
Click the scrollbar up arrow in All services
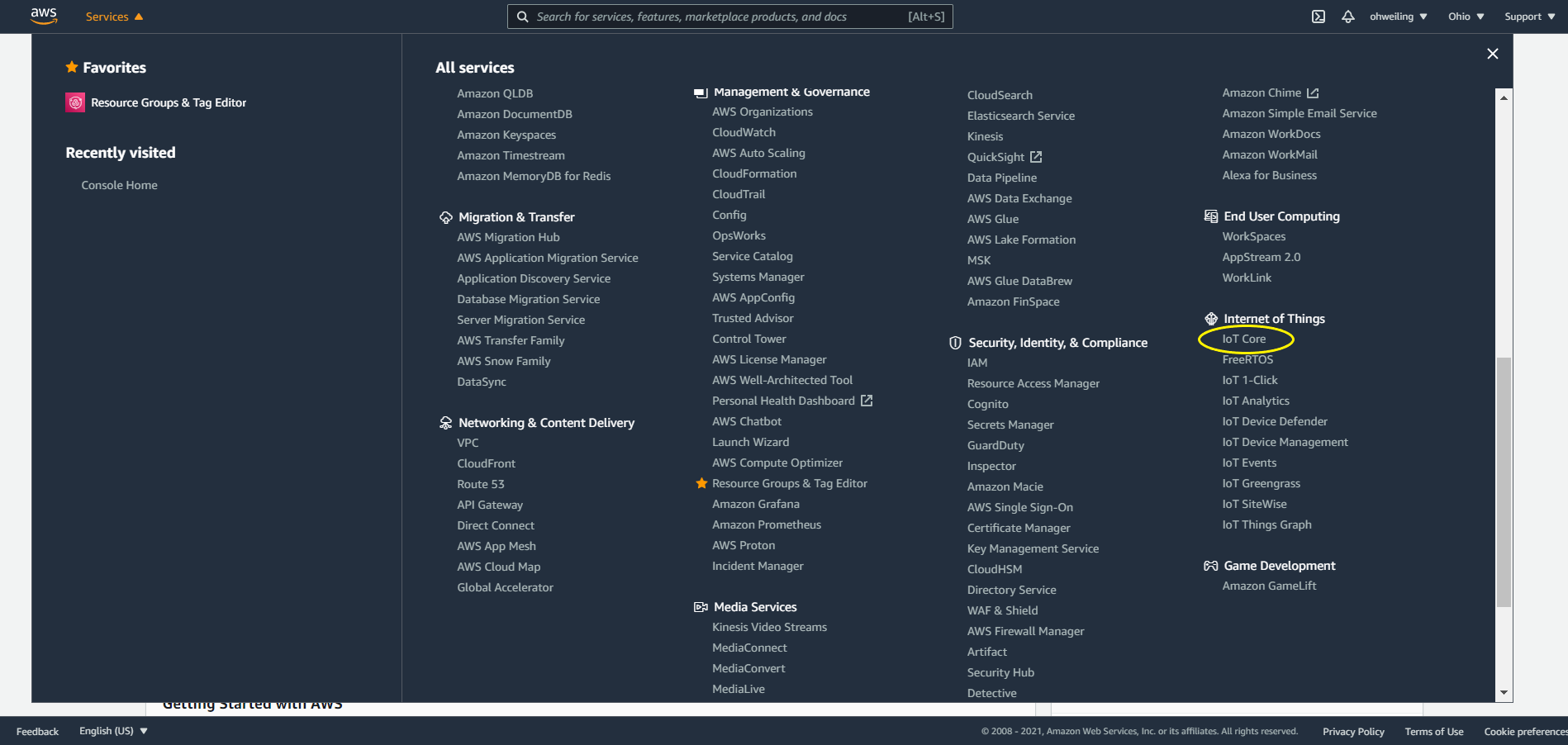pos(1504,97)
